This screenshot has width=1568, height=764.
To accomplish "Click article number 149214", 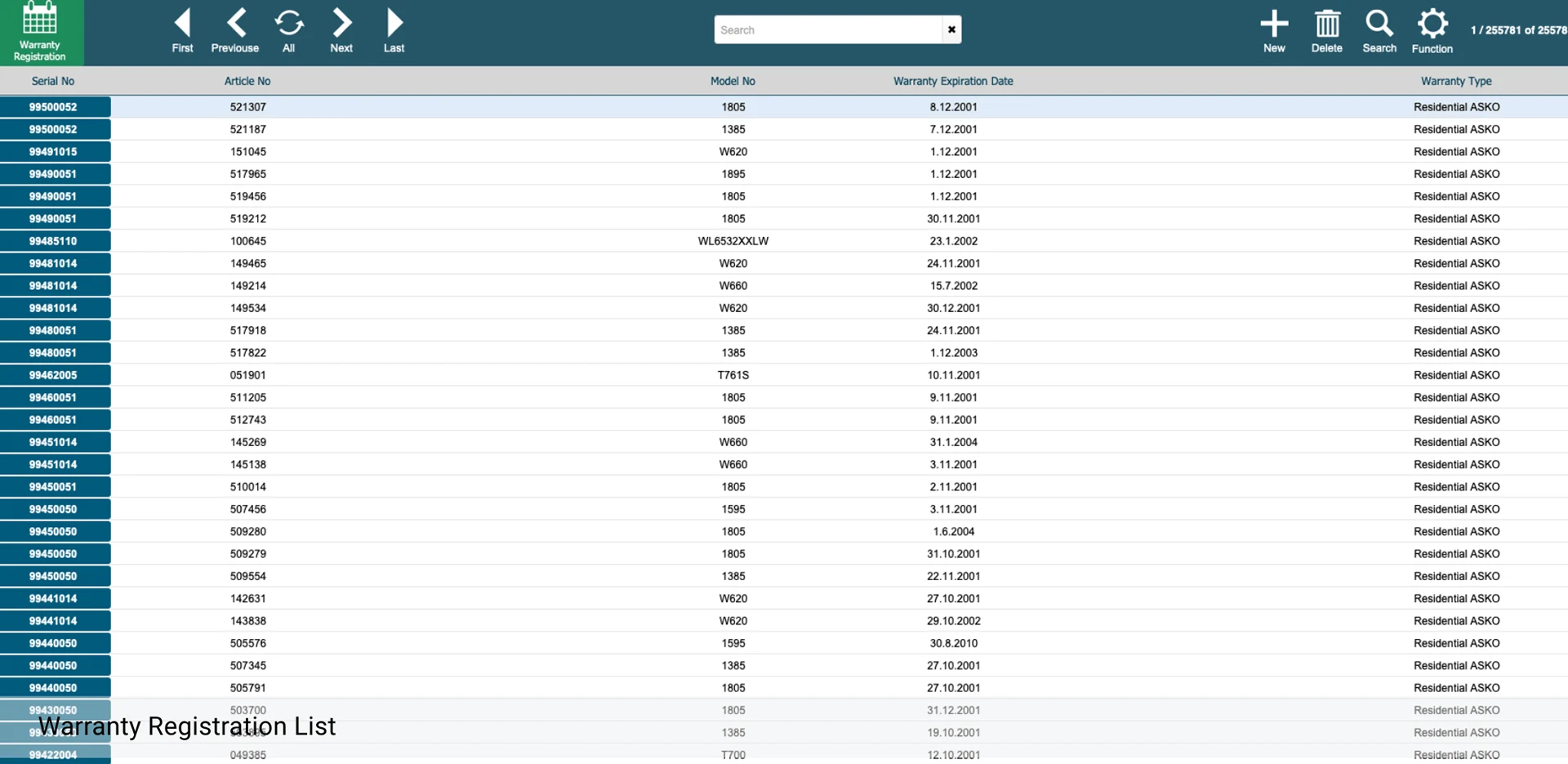I will 248,286.
